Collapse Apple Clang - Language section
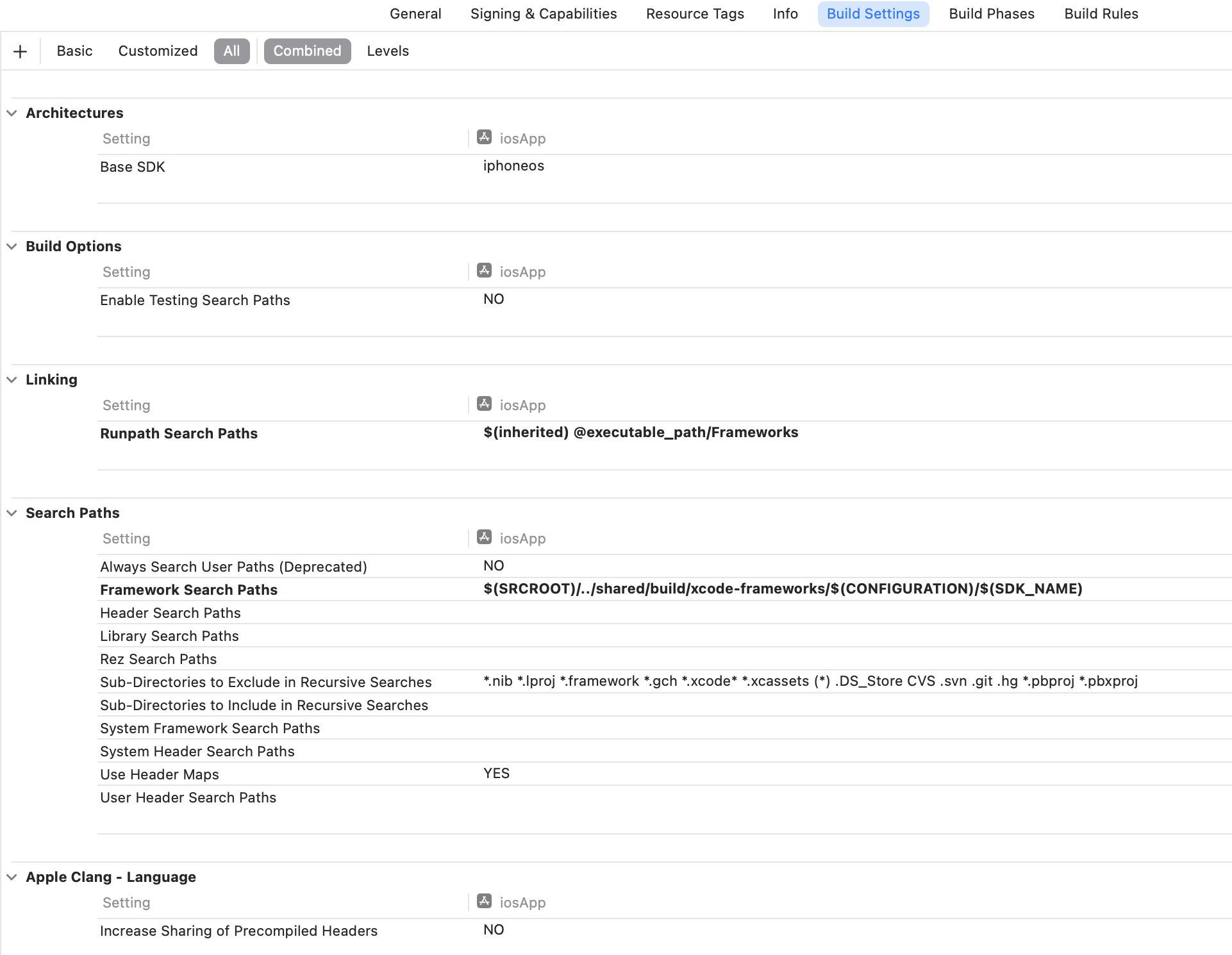 point(12,877)
